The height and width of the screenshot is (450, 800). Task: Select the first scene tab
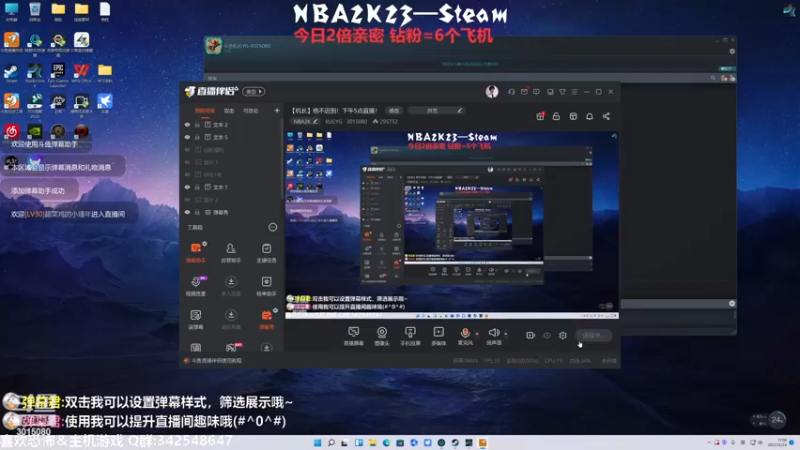(205, 111)
